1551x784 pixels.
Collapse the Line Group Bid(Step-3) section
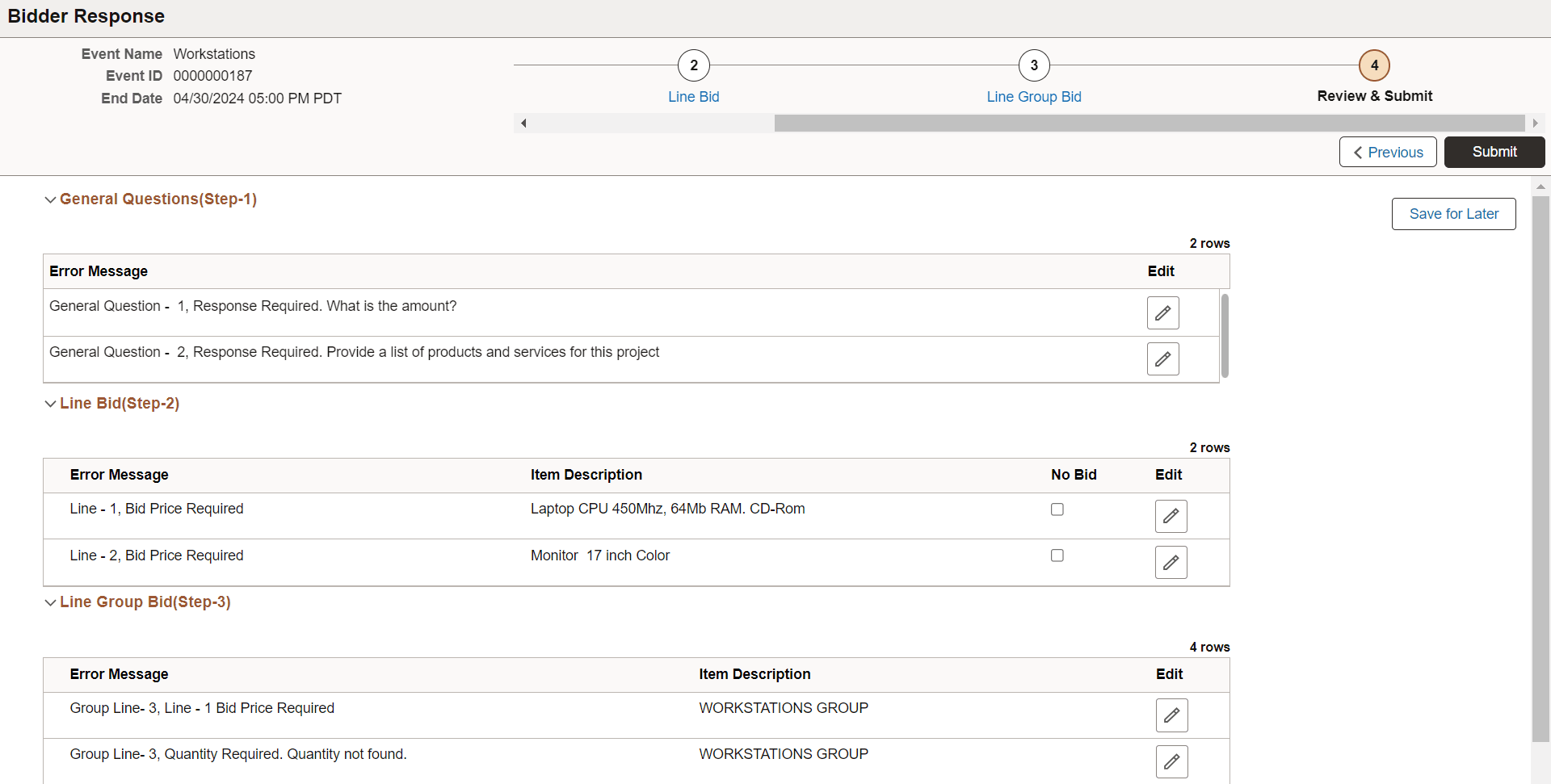tap(50, 602)
